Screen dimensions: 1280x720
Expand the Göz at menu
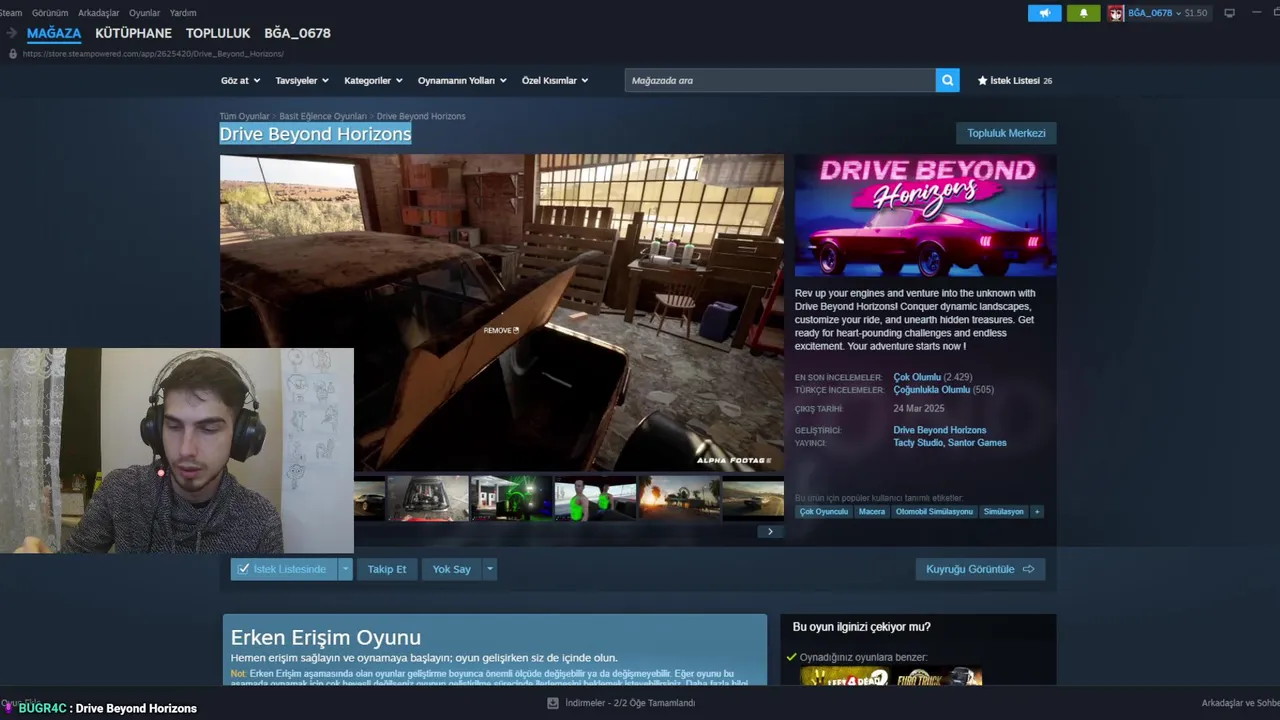[x=240, y=80]
